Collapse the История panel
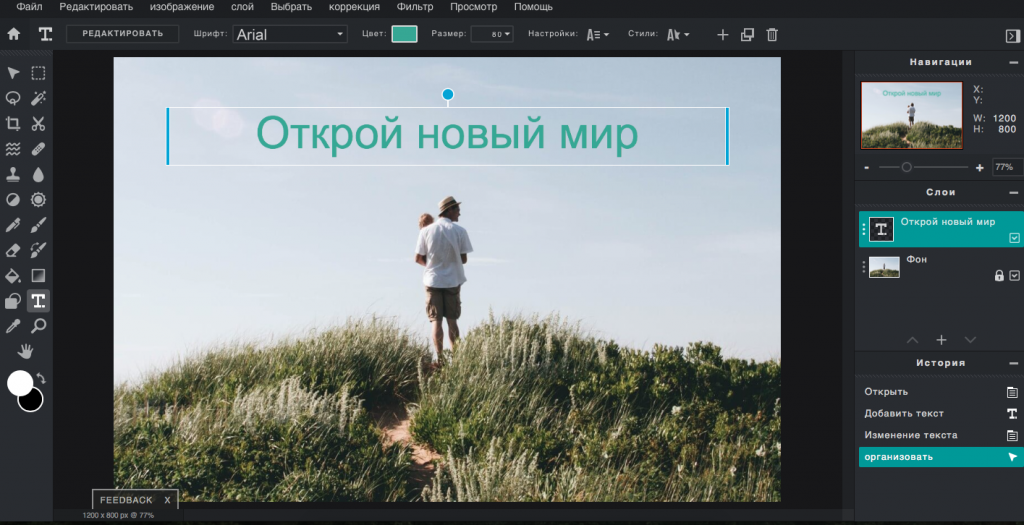 1014,363
